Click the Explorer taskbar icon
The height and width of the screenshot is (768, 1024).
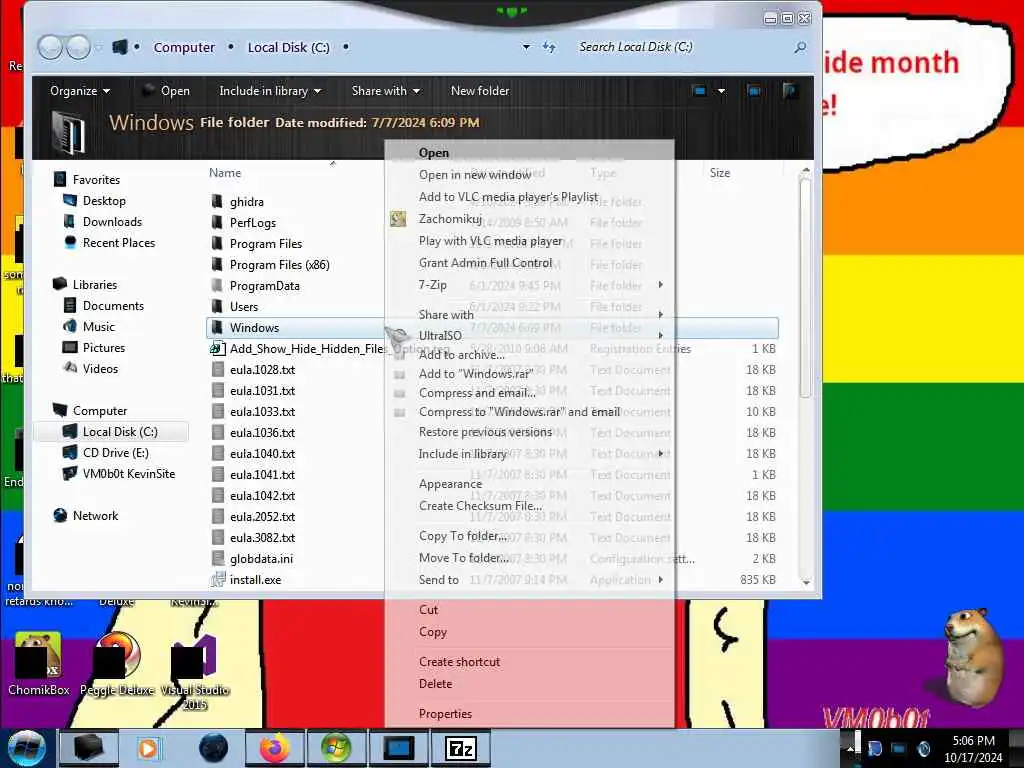point(88,748)
